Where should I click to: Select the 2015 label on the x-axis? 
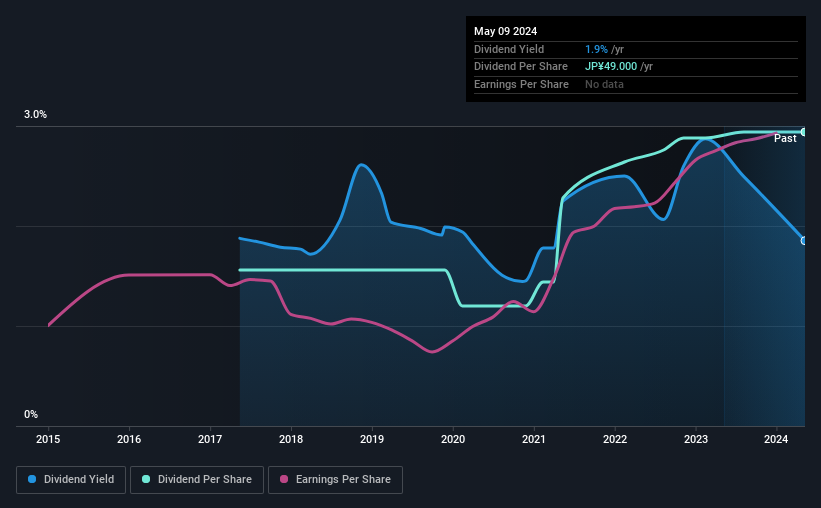[48, 439]
